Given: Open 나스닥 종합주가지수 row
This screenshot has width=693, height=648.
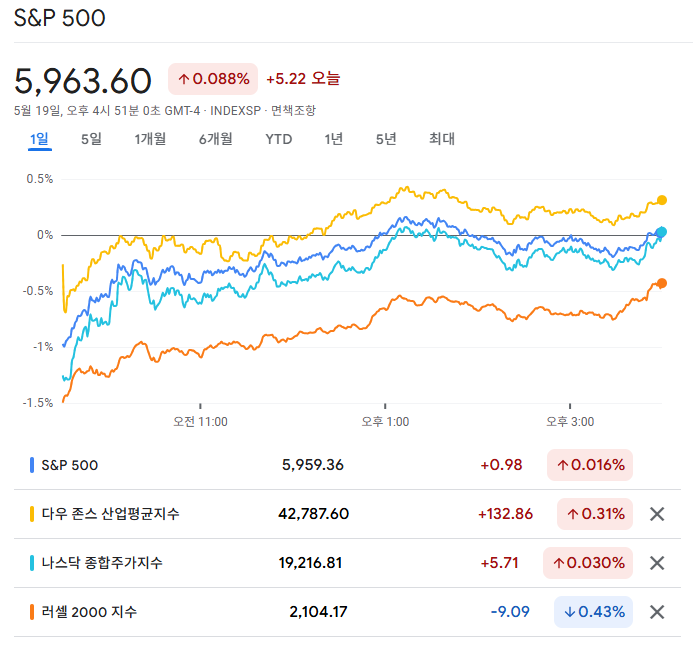Looking at the screenshot, I should click(347, 563).
